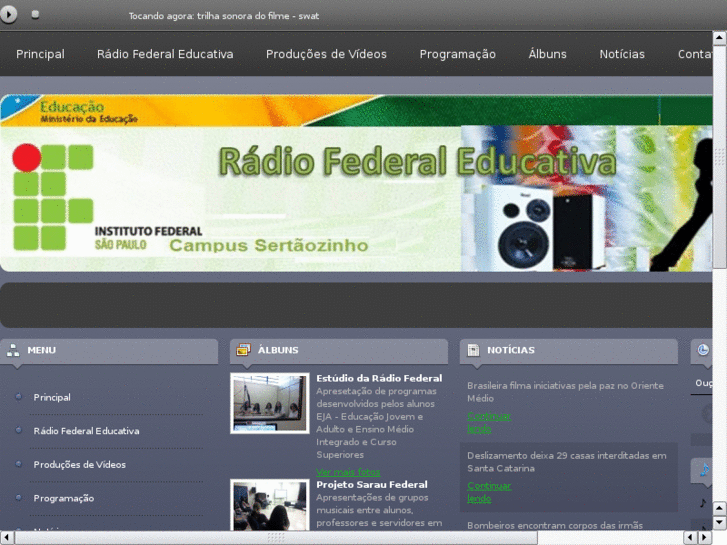727x545 pixels.
Task: Open Rádio Federal Educativa in top navigation
Action: coord(165,54)
